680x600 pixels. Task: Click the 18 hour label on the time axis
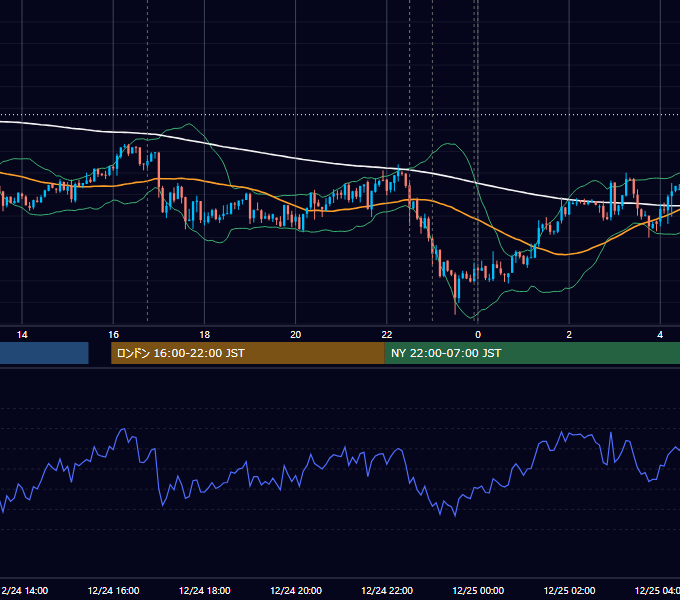point(205,335)
